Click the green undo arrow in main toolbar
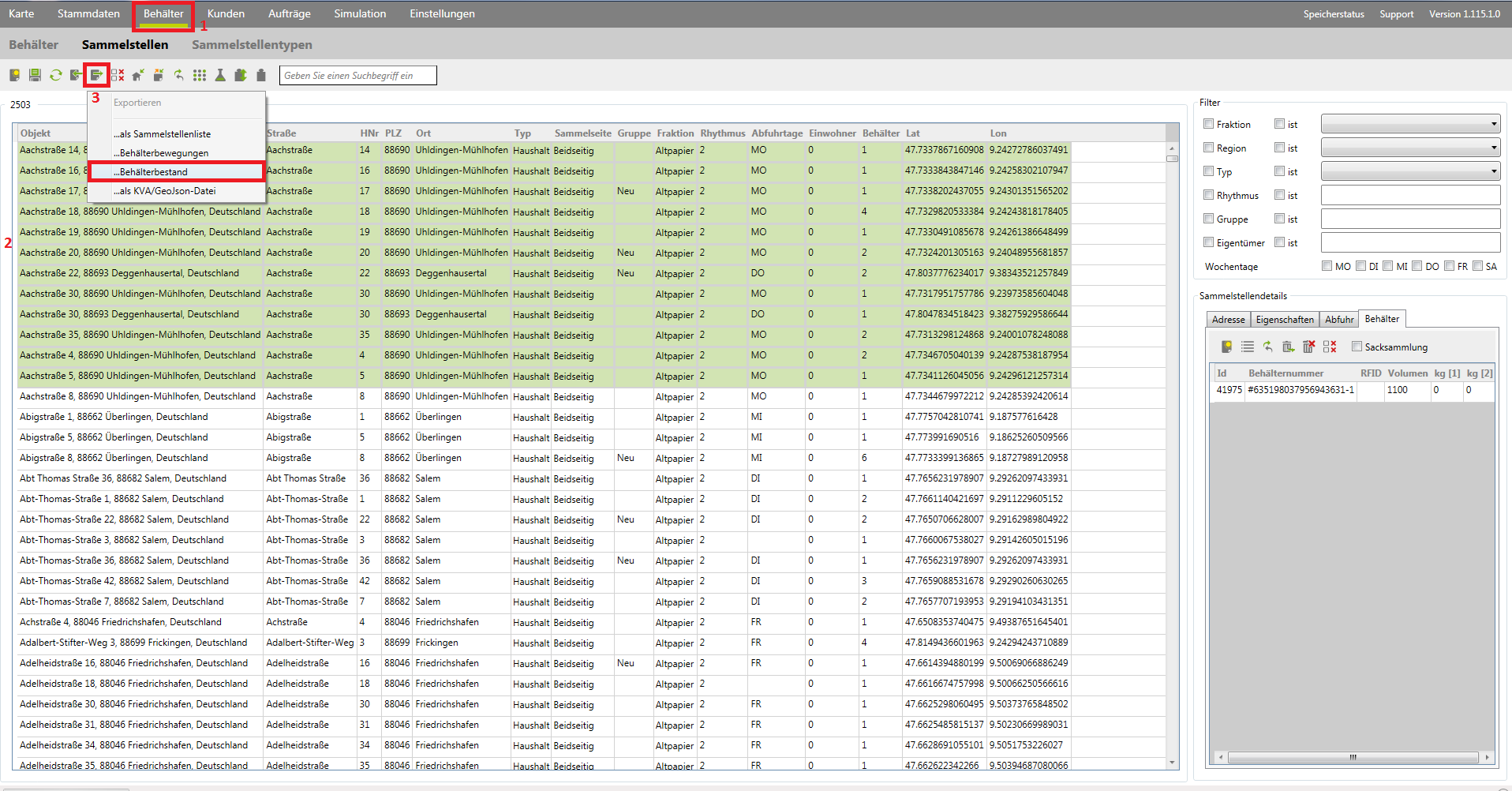 179,75
